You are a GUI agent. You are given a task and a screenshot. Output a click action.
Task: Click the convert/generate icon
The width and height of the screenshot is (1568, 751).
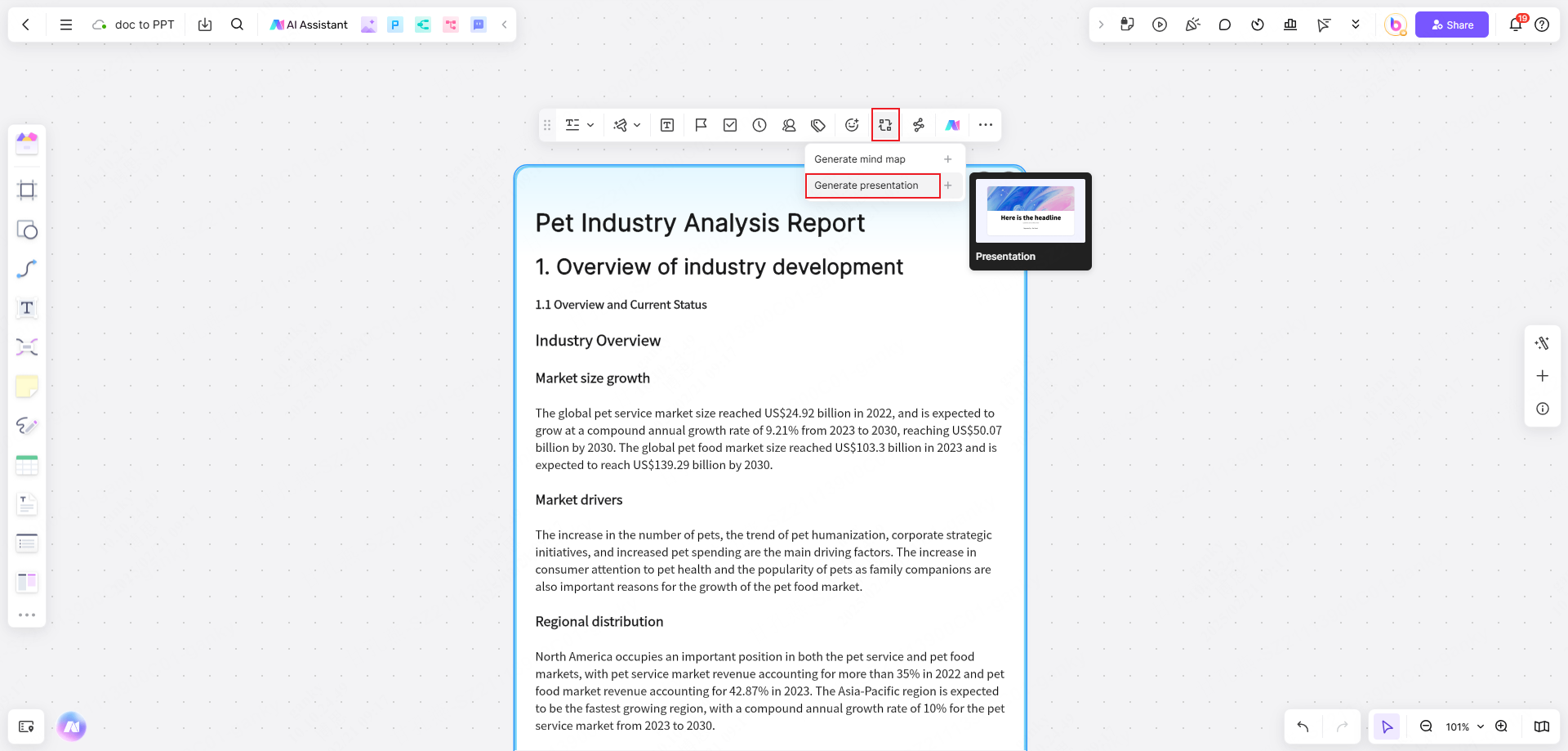click(885, 125)
